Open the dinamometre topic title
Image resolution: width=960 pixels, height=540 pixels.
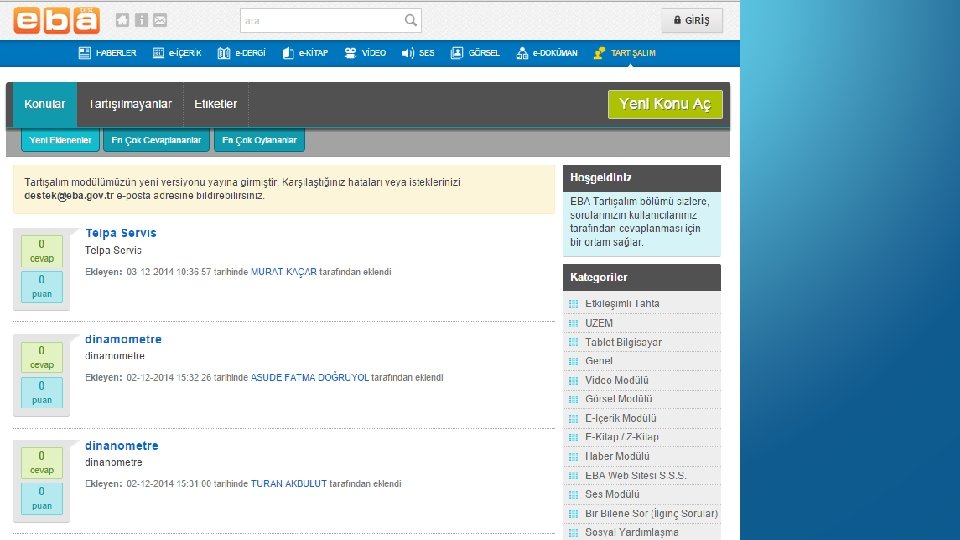[x=123, y=339]
